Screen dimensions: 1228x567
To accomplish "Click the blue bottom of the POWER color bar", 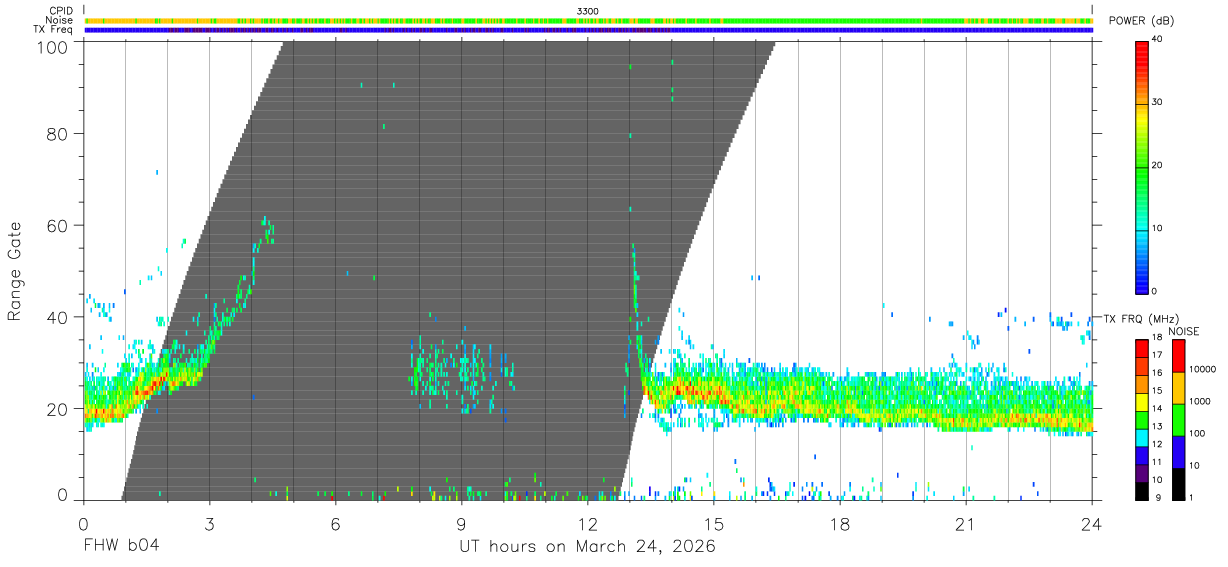I will 1143,280.
